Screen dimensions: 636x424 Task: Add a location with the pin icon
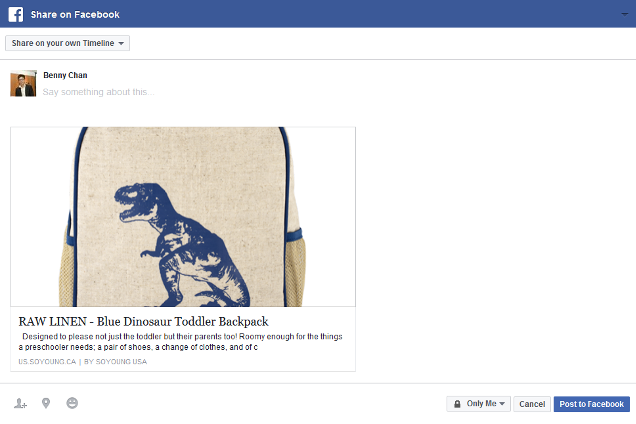coord(46,403)
